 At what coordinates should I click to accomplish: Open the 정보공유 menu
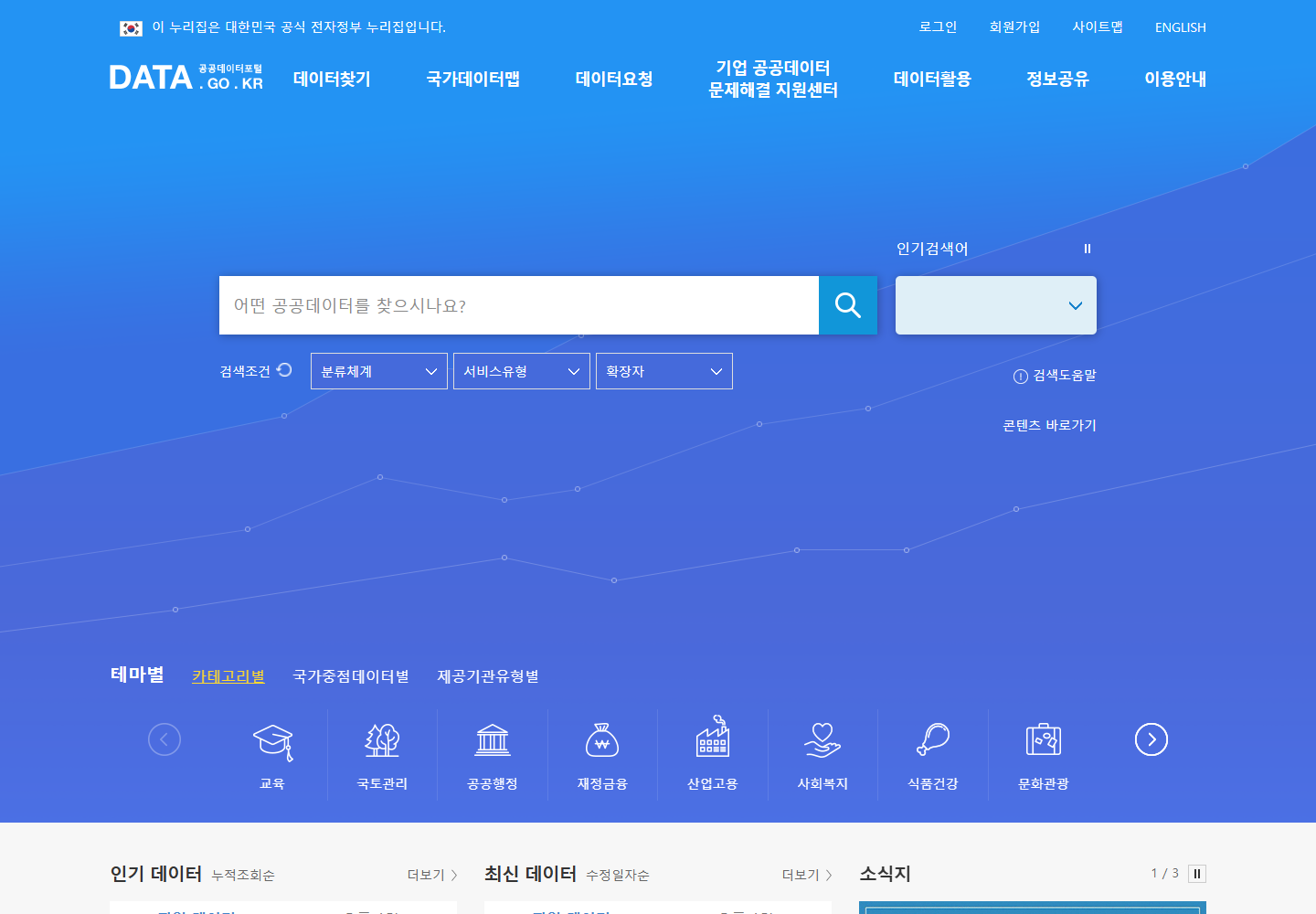tap(1057, 79)
